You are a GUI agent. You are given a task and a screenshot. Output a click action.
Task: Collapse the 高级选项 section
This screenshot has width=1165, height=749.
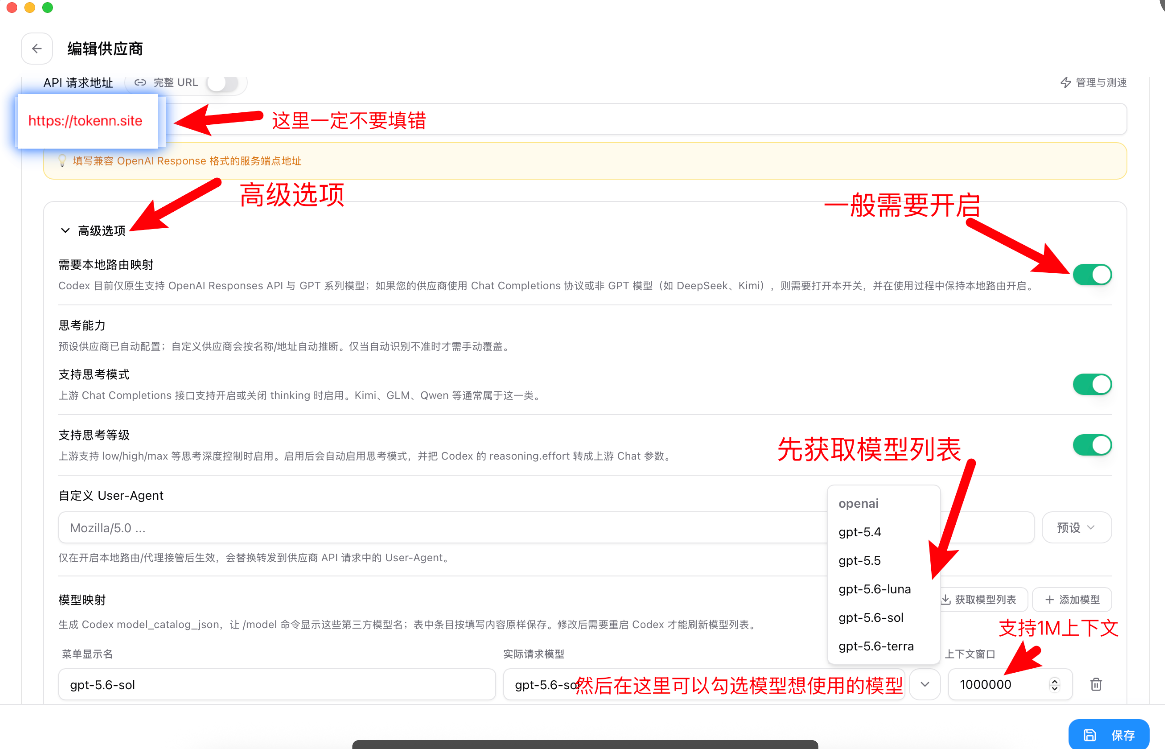[93, 231]
